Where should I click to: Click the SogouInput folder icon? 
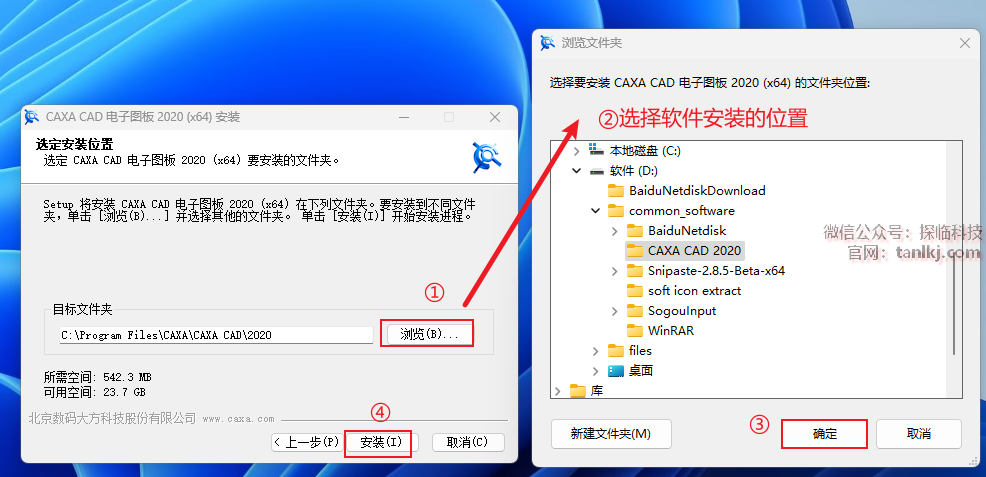(x=635, y=310)
